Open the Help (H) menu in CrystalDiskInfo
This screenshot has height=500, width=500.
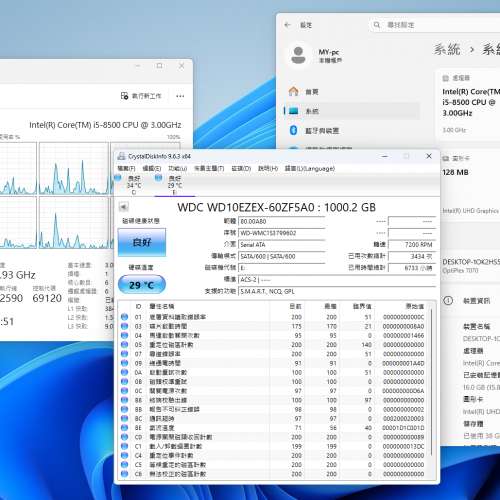[268, 168]
